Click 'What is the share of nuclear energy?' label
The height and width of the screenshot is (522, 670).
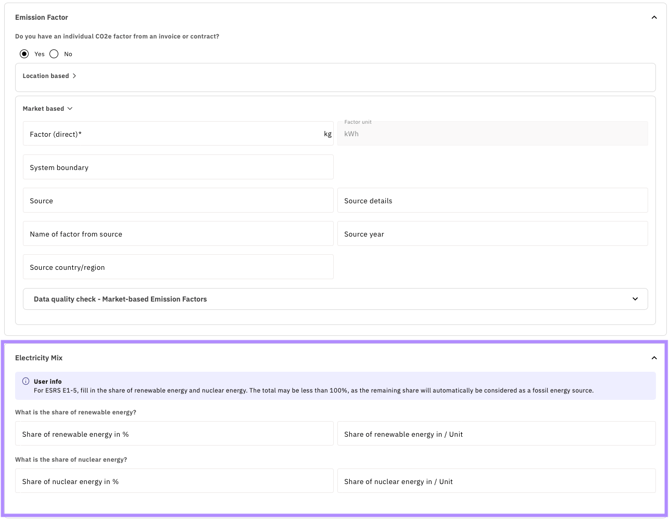[71, 460]
